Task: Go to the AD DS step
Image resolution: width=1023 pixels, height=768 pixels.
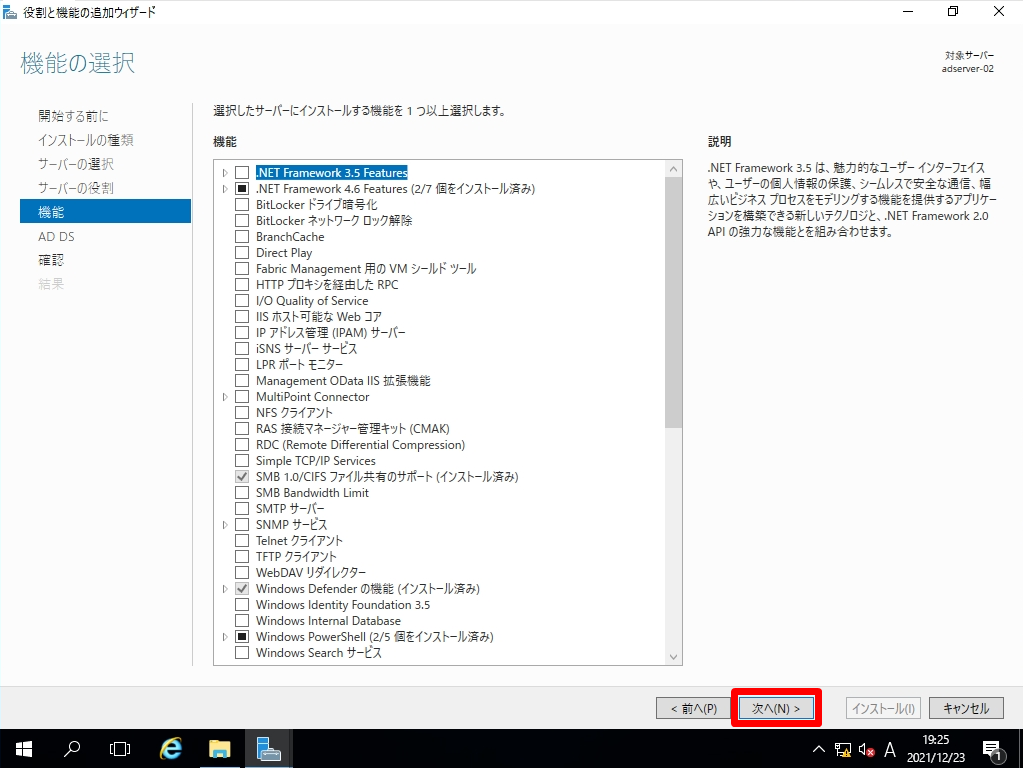Action: 56,236
